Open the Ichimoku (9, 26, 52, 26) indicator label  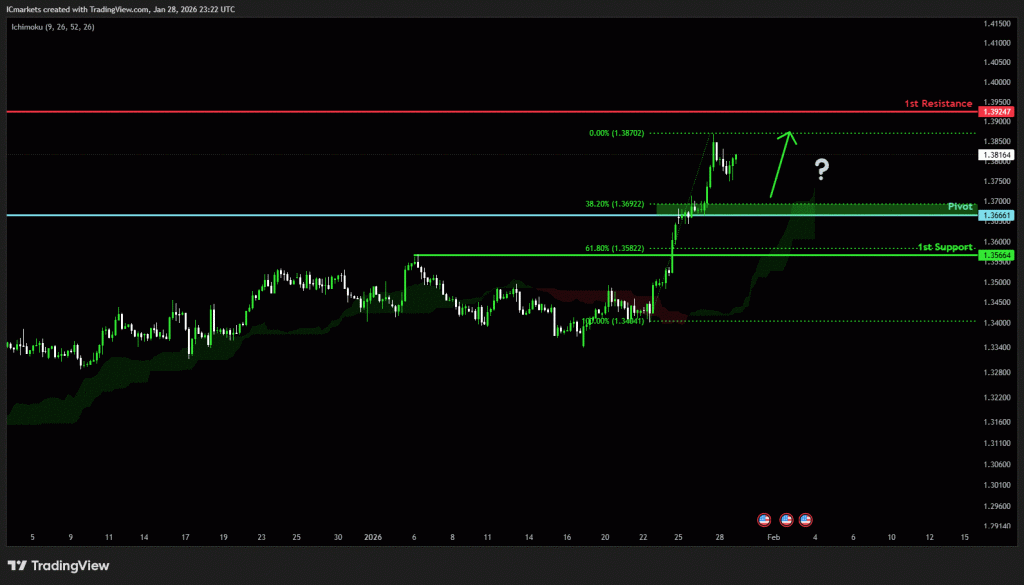(51, 25)
